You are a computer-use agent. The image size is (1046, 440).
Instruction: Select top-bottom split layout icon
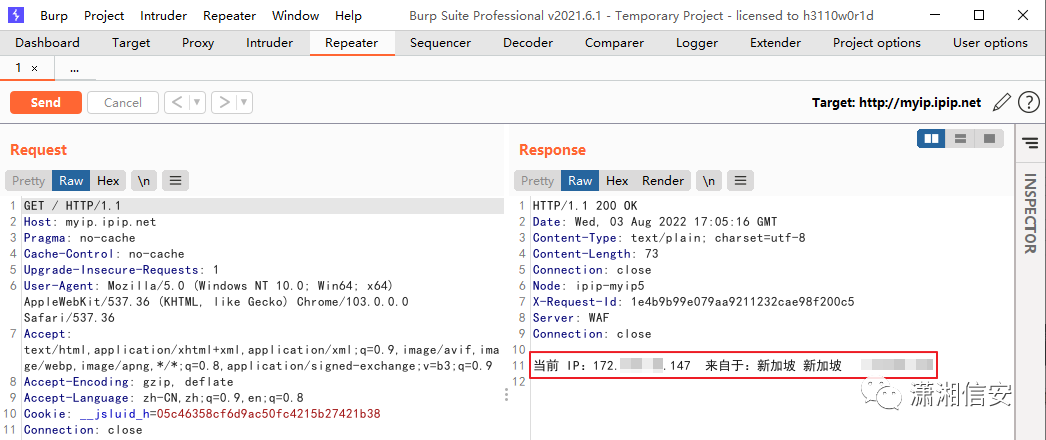click(961, 139)
